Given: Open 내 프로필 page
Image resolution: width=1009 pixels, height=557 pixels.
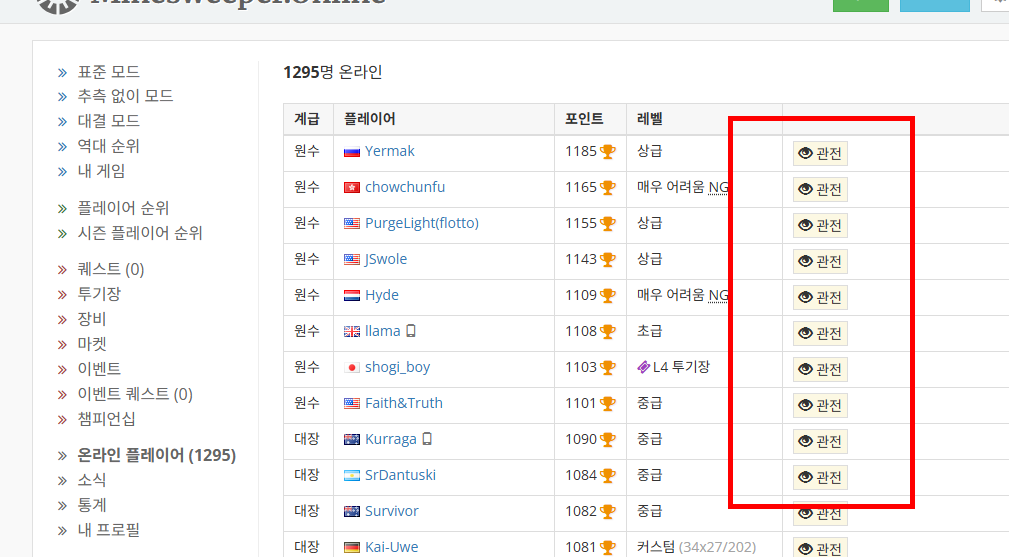Looking at the screenshot, I should [x=108, y=530].
